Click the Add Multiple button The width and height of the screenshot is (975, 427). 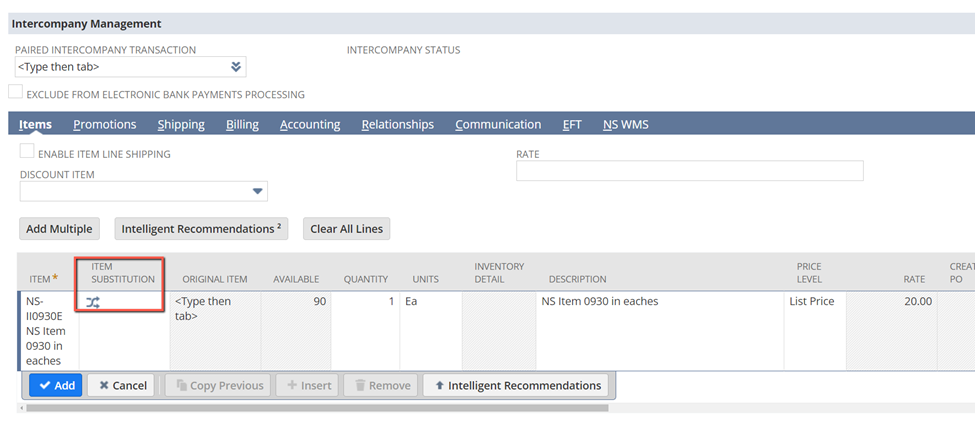59,229
